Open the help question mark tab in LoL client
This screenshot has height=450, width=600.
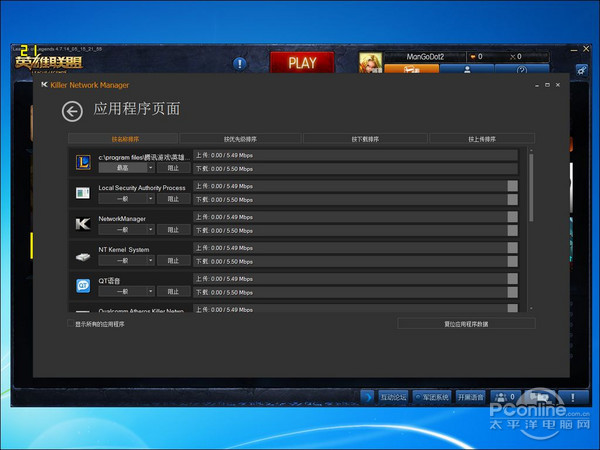point(522,69)
